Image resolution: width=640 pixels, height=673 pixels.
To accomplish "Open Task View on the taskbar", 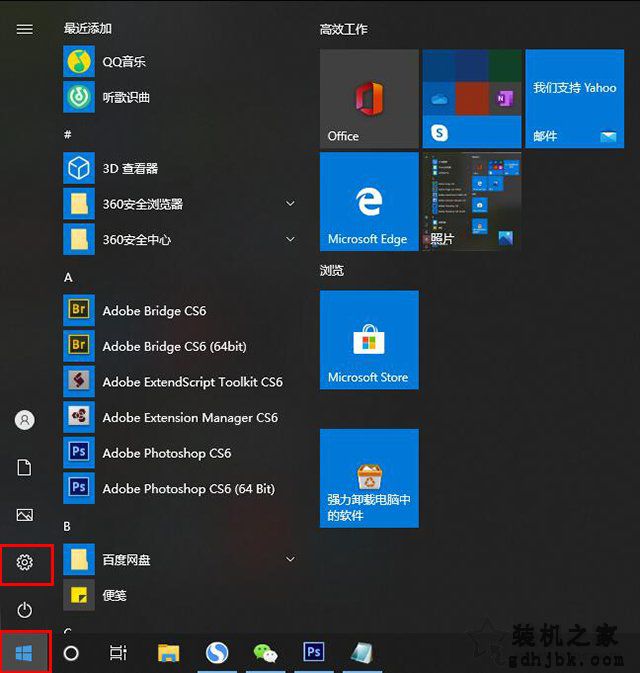I will [118, 653].
